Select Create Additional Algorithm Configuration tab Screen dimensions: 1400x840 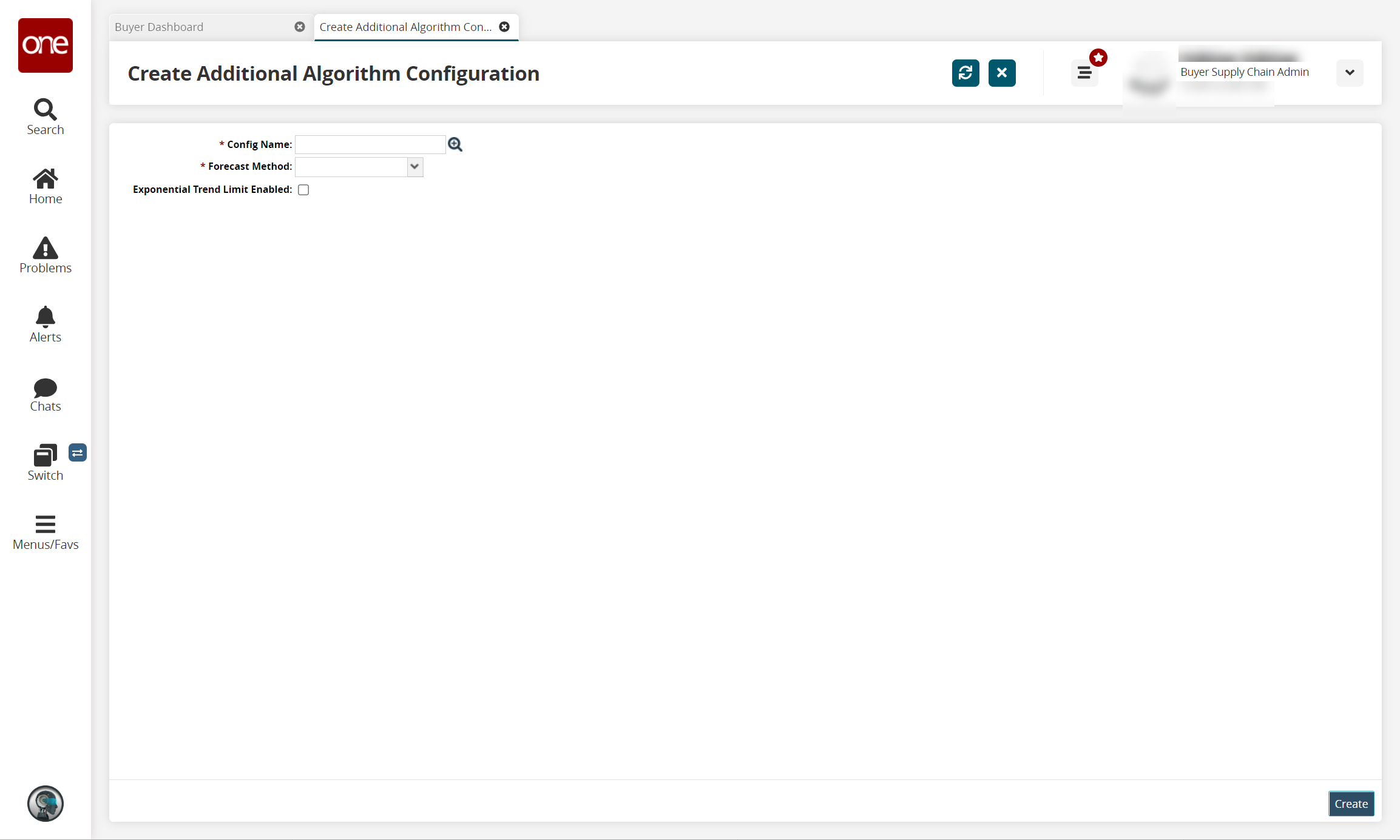tap(405, 27)
